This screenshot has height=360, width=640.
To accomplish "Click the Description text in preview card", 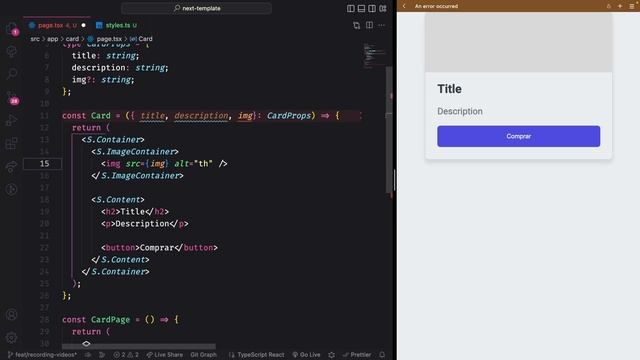I will 460,111.
